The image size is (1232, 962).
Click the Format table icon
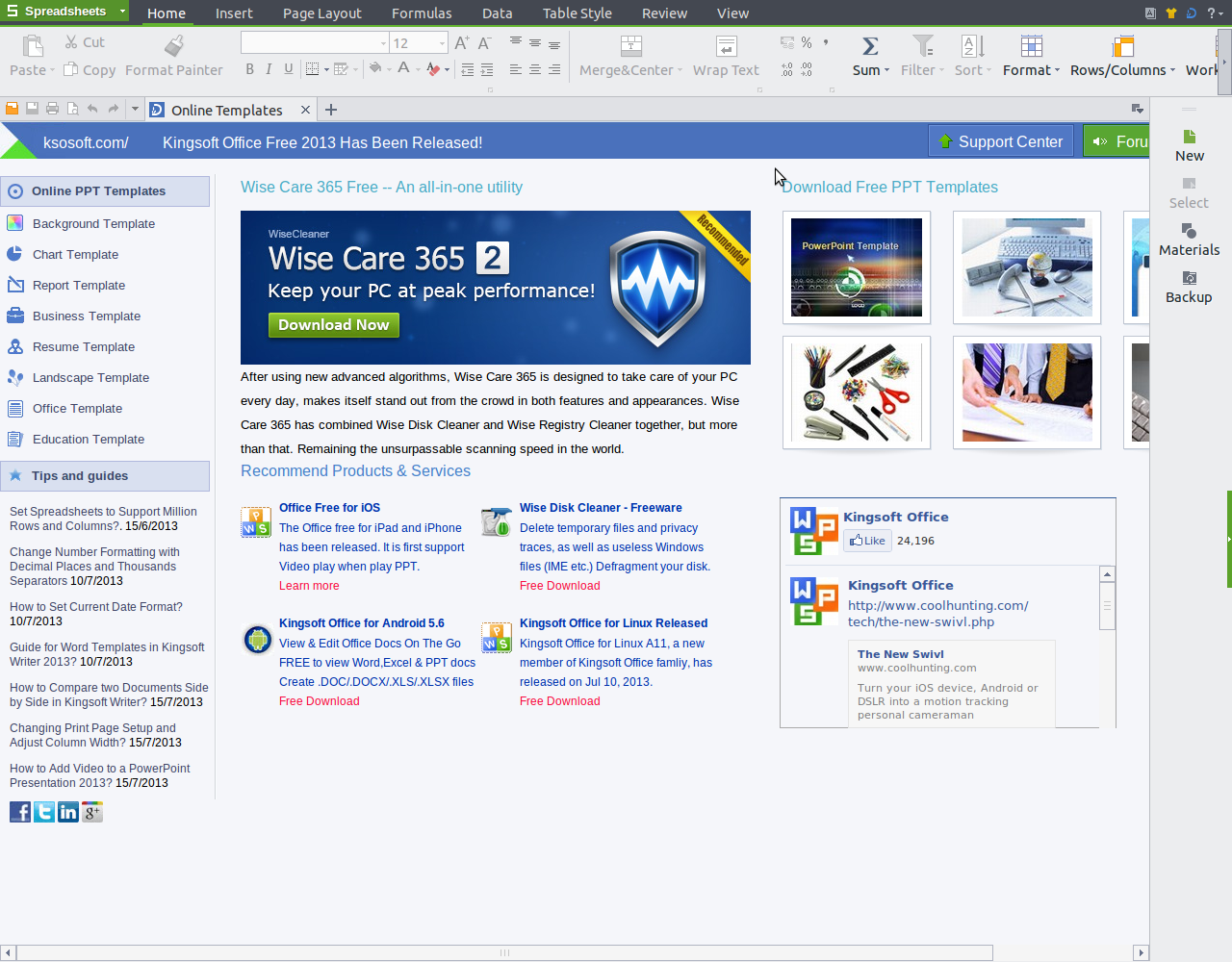click(x=1031, y=46)
